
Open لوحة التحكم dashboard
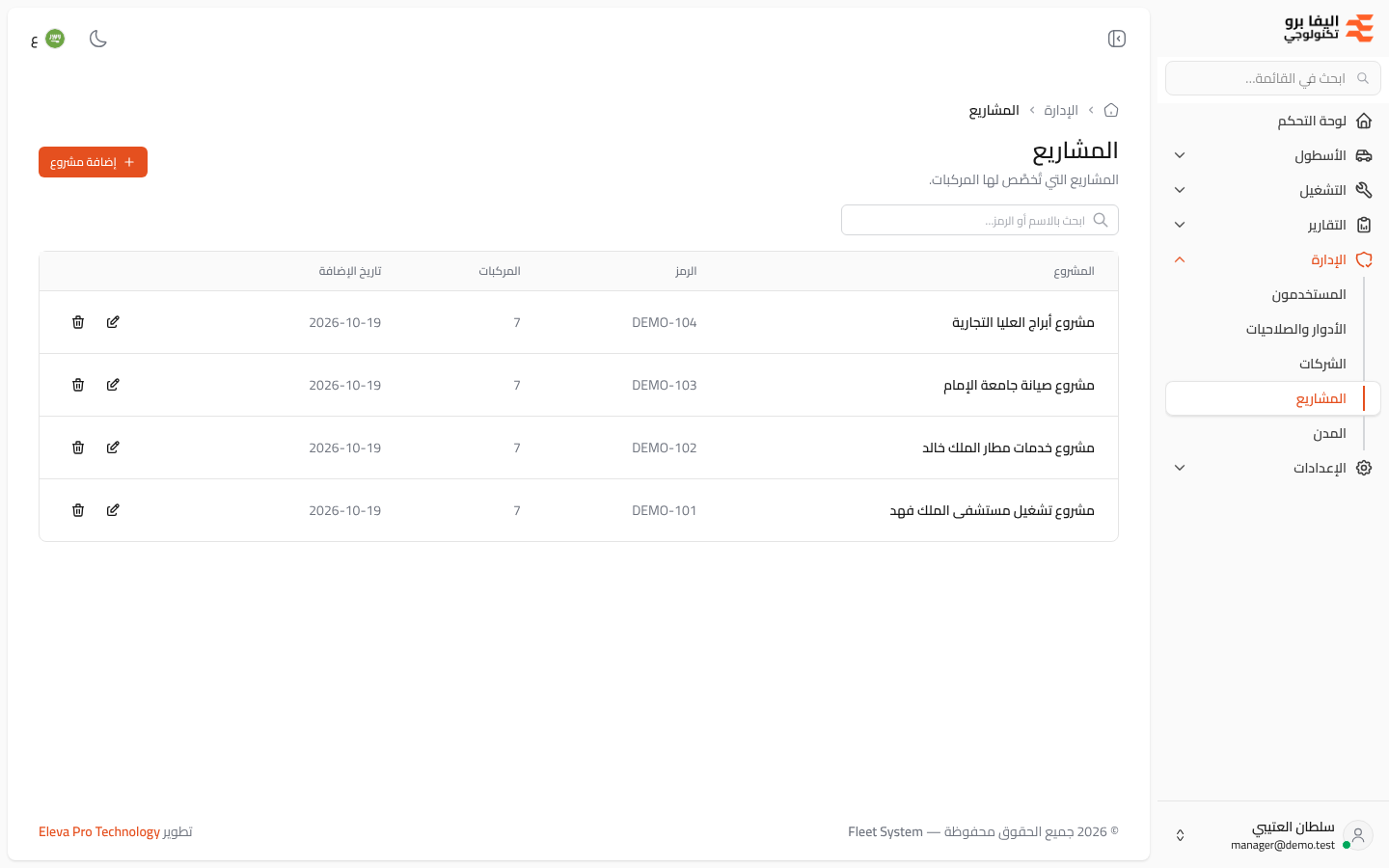(x=1273, y=121)
